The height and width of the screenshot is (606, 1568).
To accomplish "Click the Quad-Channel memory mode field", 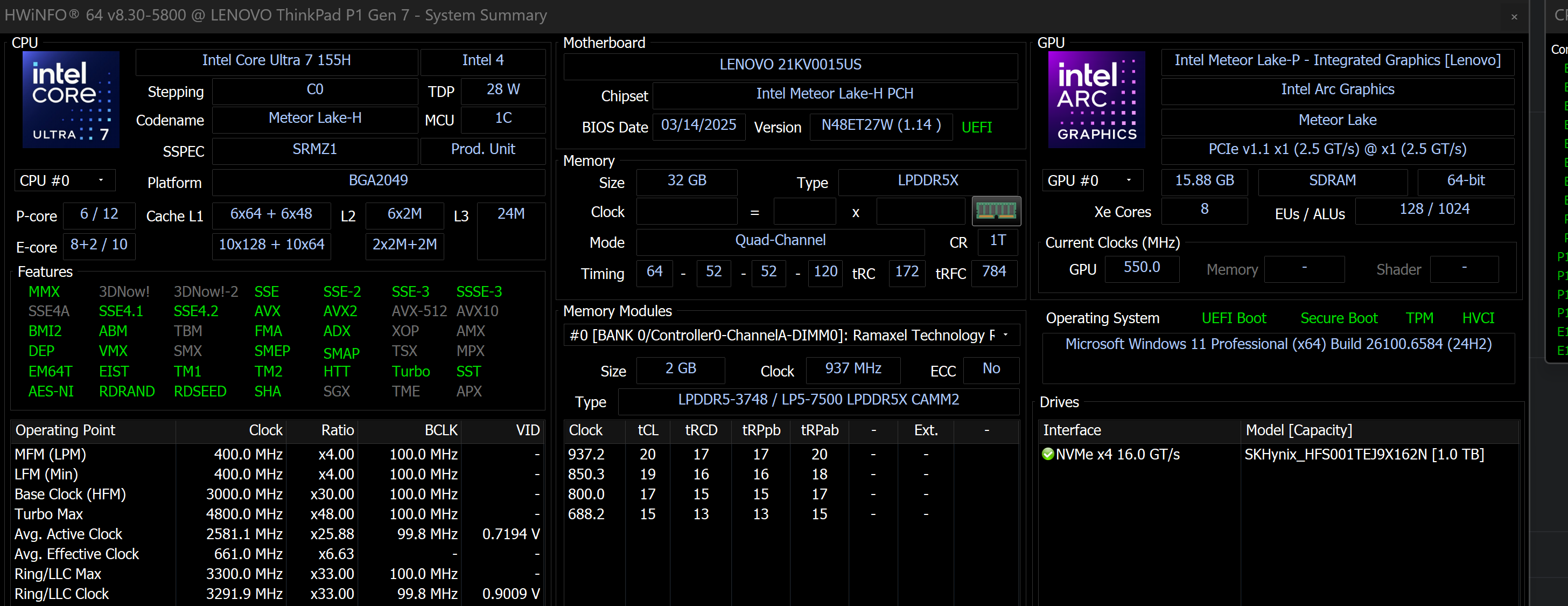I will tap(780, 241).
